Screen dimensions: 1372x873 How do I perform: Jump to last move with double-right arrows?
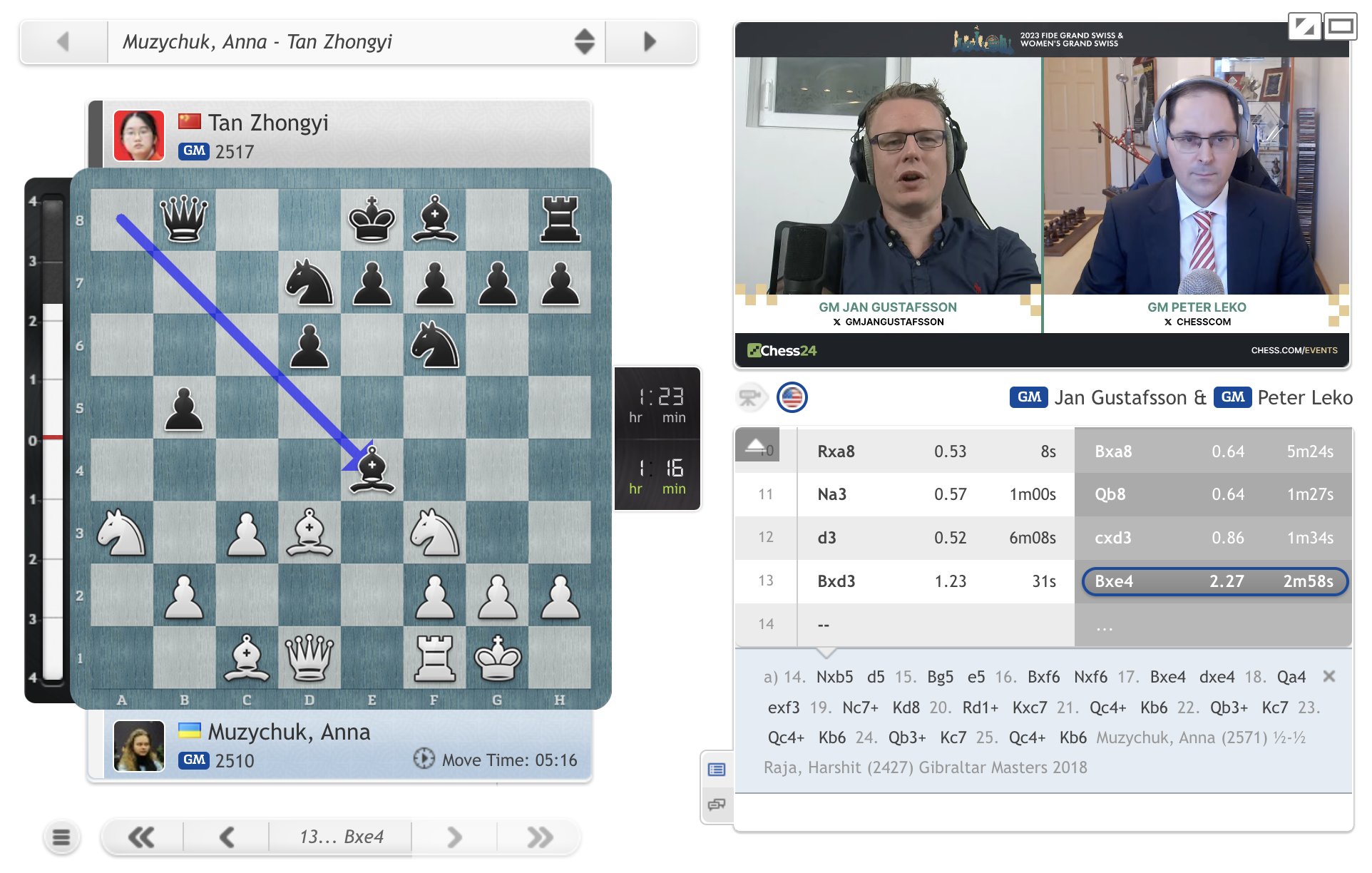(x=540, y=837)
